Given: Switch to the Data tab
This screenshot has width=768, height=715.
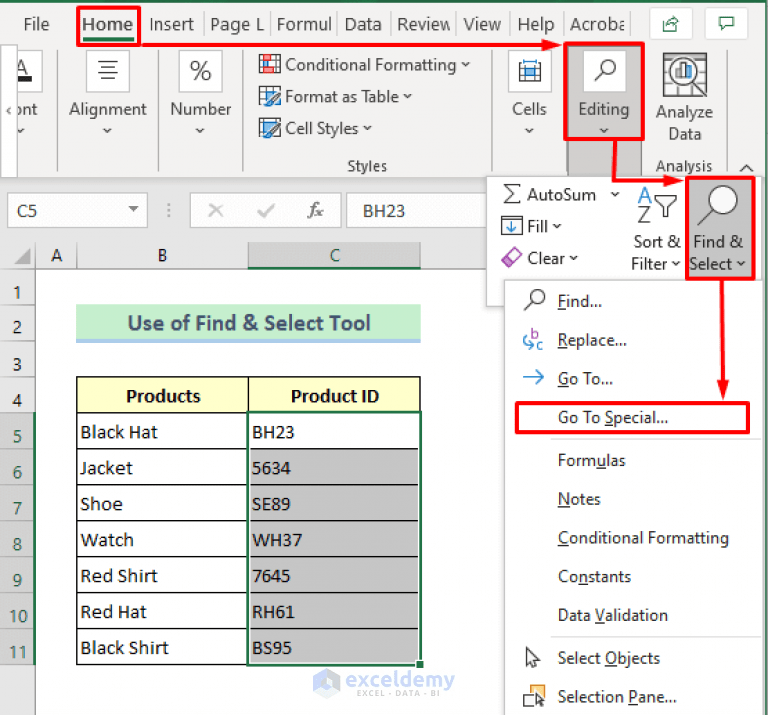Looking at the screenshot, I should coord(363,24).
